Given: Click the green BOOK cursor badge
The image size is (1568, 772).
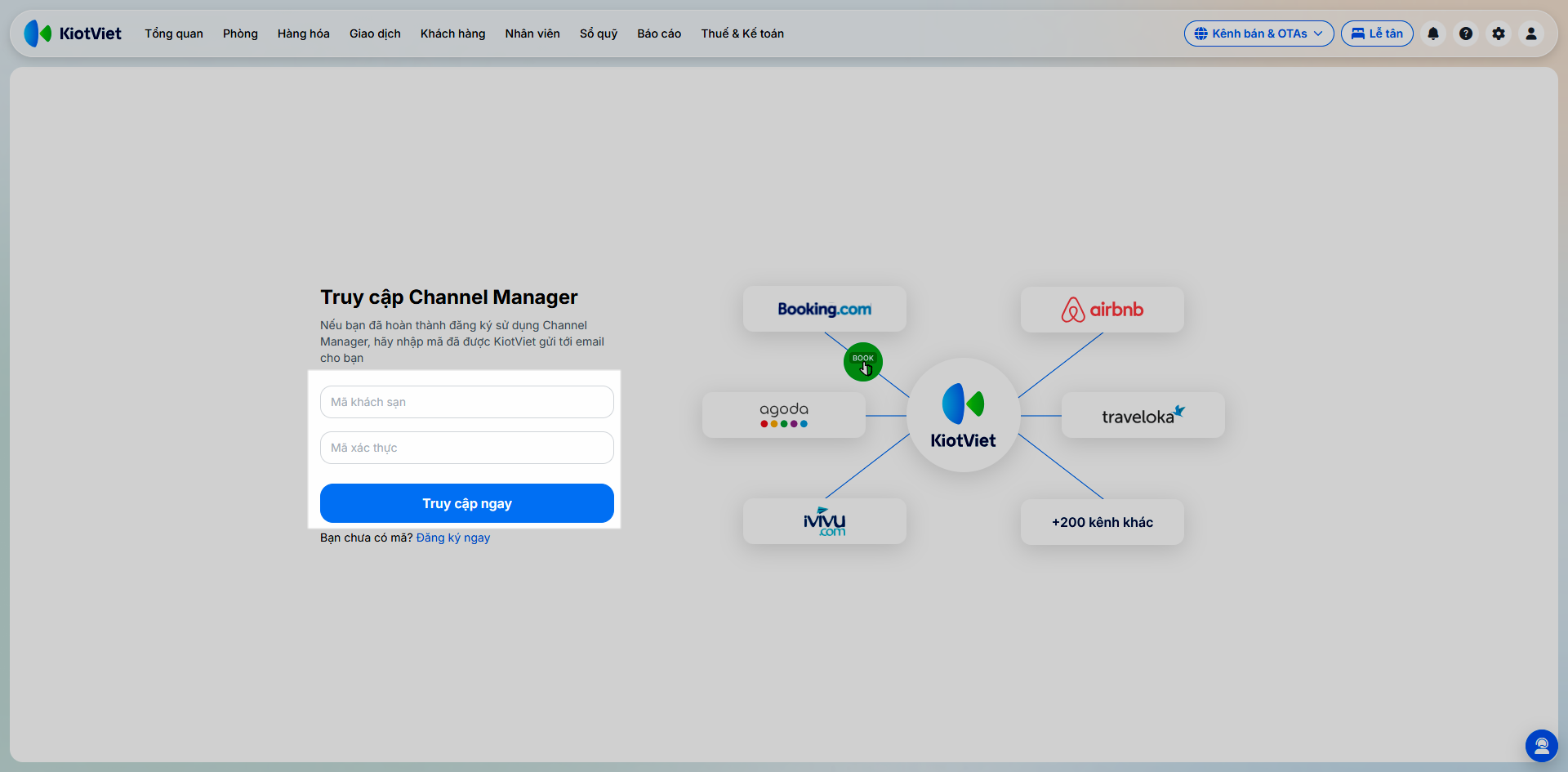Looking at the screenshot, I should coord(863,362).
